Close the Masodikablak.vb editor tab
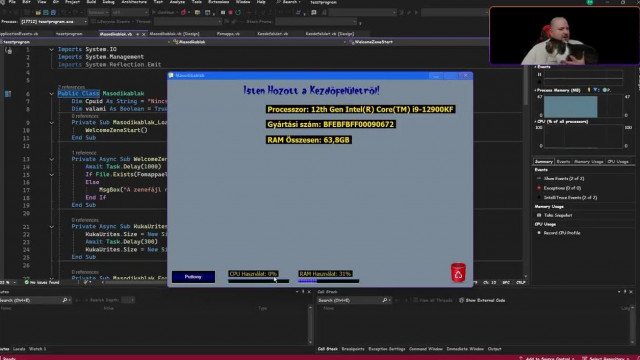Viewport: 640px width, 360px height. 143,34
